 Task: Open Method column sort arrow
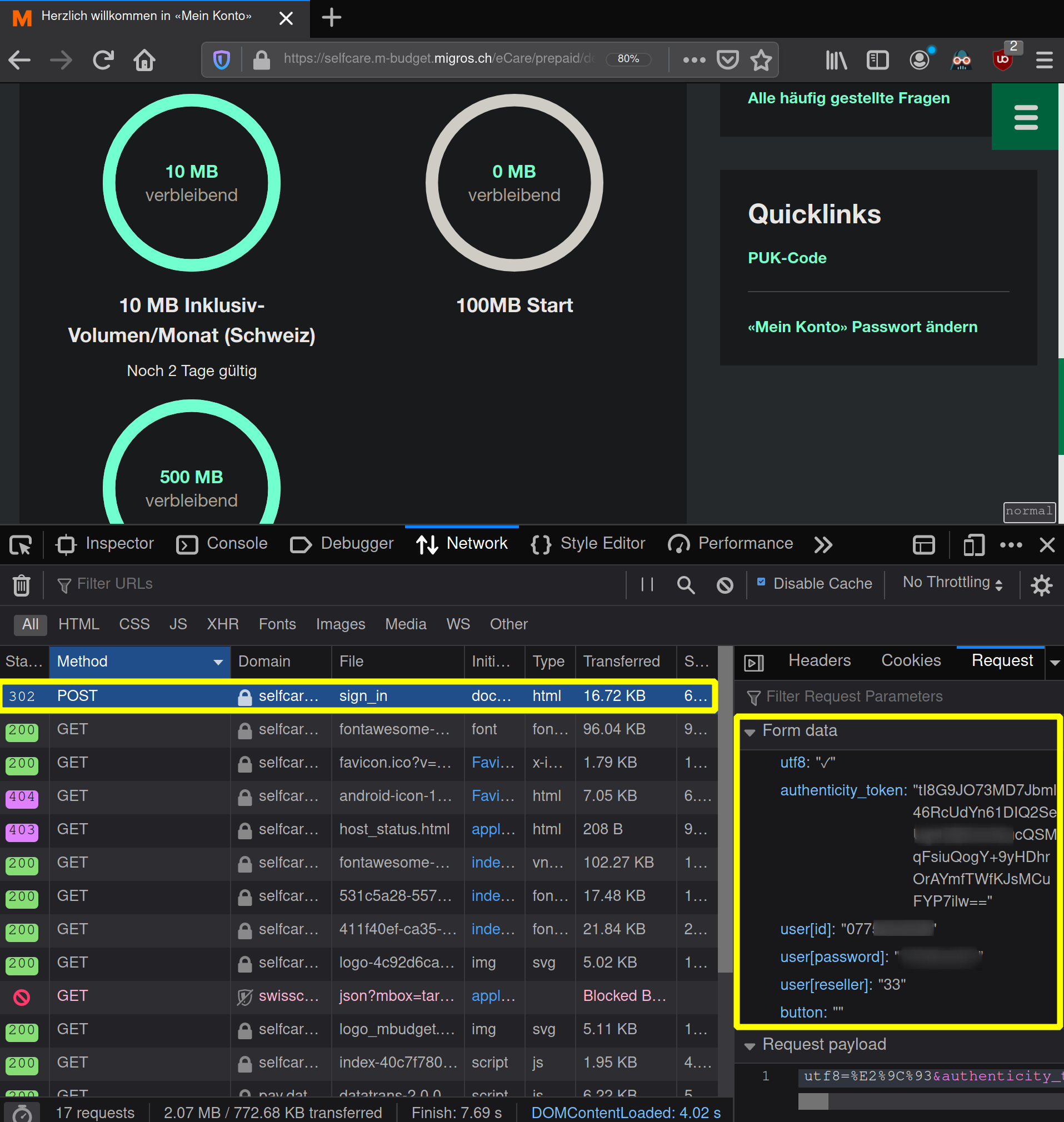218,662
